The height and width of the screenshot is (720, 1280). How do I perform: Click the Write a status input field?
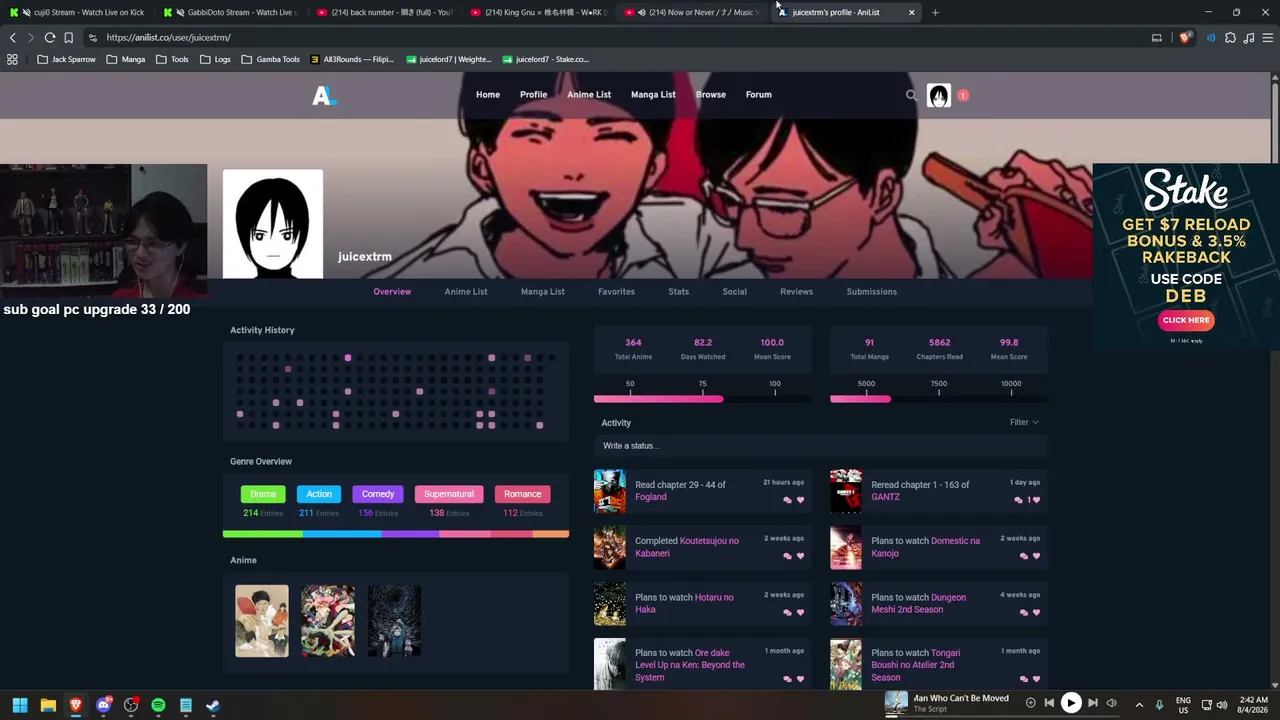point(820,446)
